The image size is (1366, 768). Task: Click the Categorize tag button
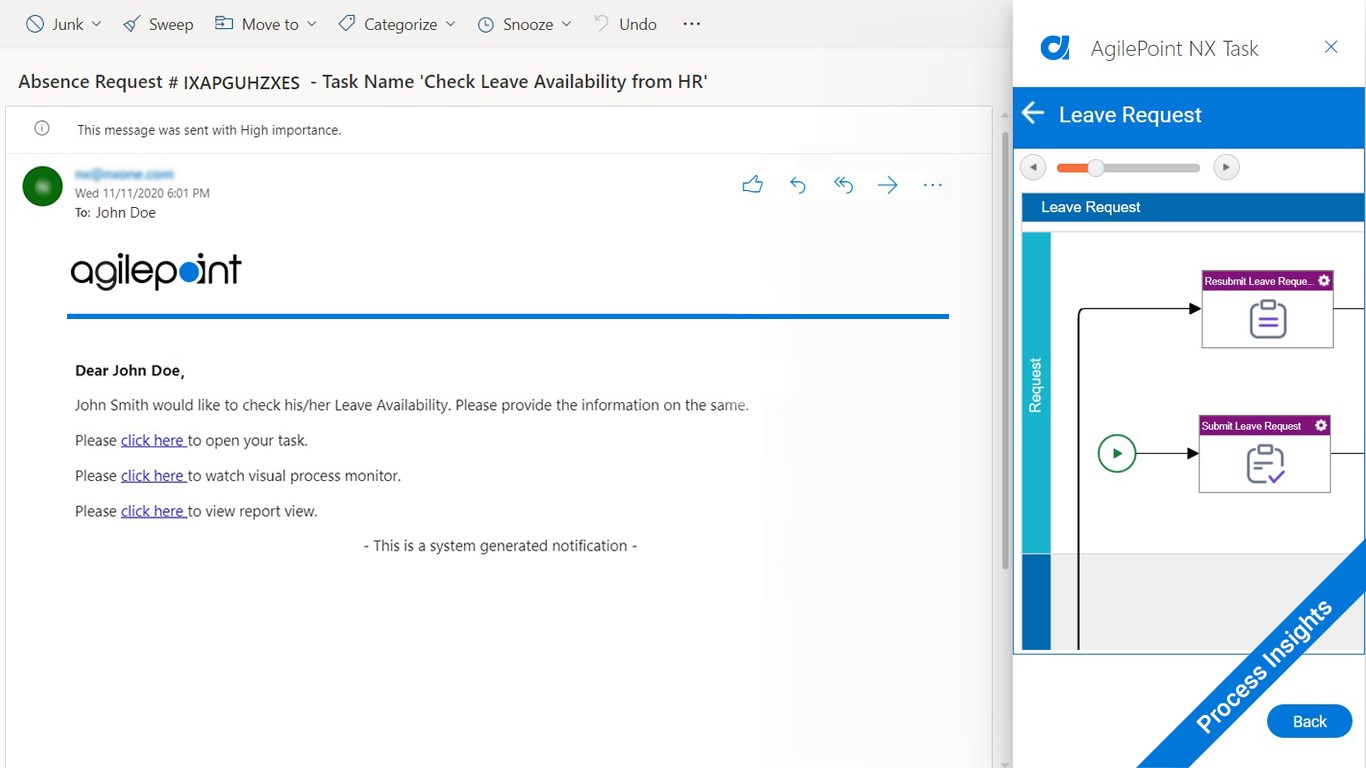point(387,24)
